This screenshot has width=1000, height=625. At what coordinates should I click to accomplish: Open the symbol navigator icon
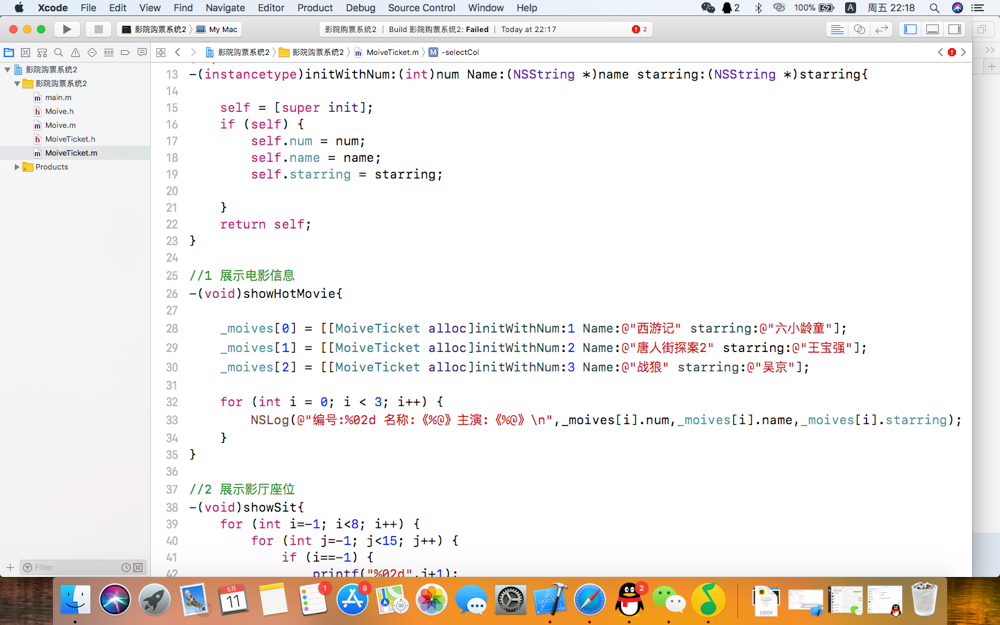point(42,52)
